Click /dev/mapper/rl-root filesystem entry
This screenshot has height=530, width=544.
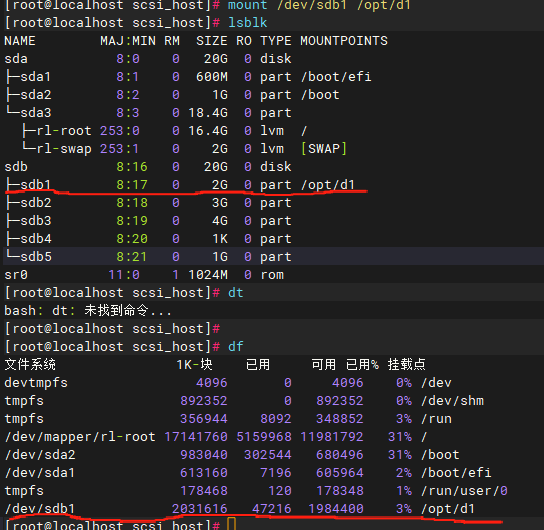[80, 437]
